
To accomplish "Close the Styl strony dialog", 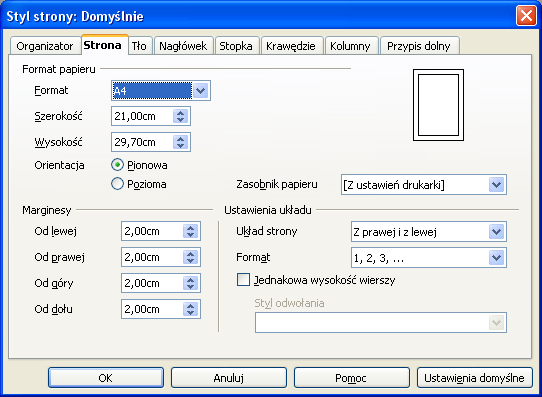I will point(526,16).
